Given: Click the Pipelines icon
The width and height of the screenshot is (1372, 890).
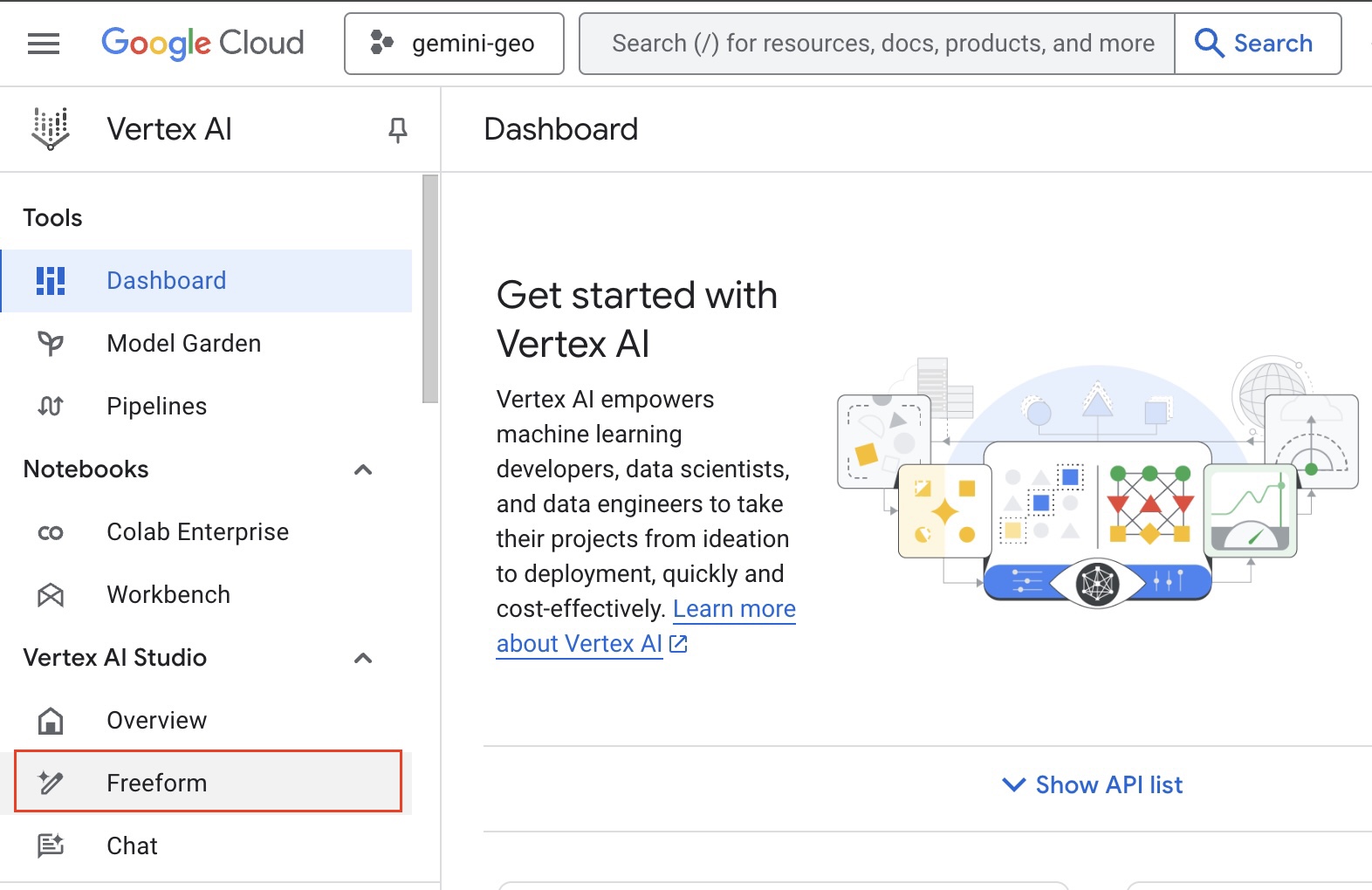Looking at the screenshot, I should click(51, 407).
